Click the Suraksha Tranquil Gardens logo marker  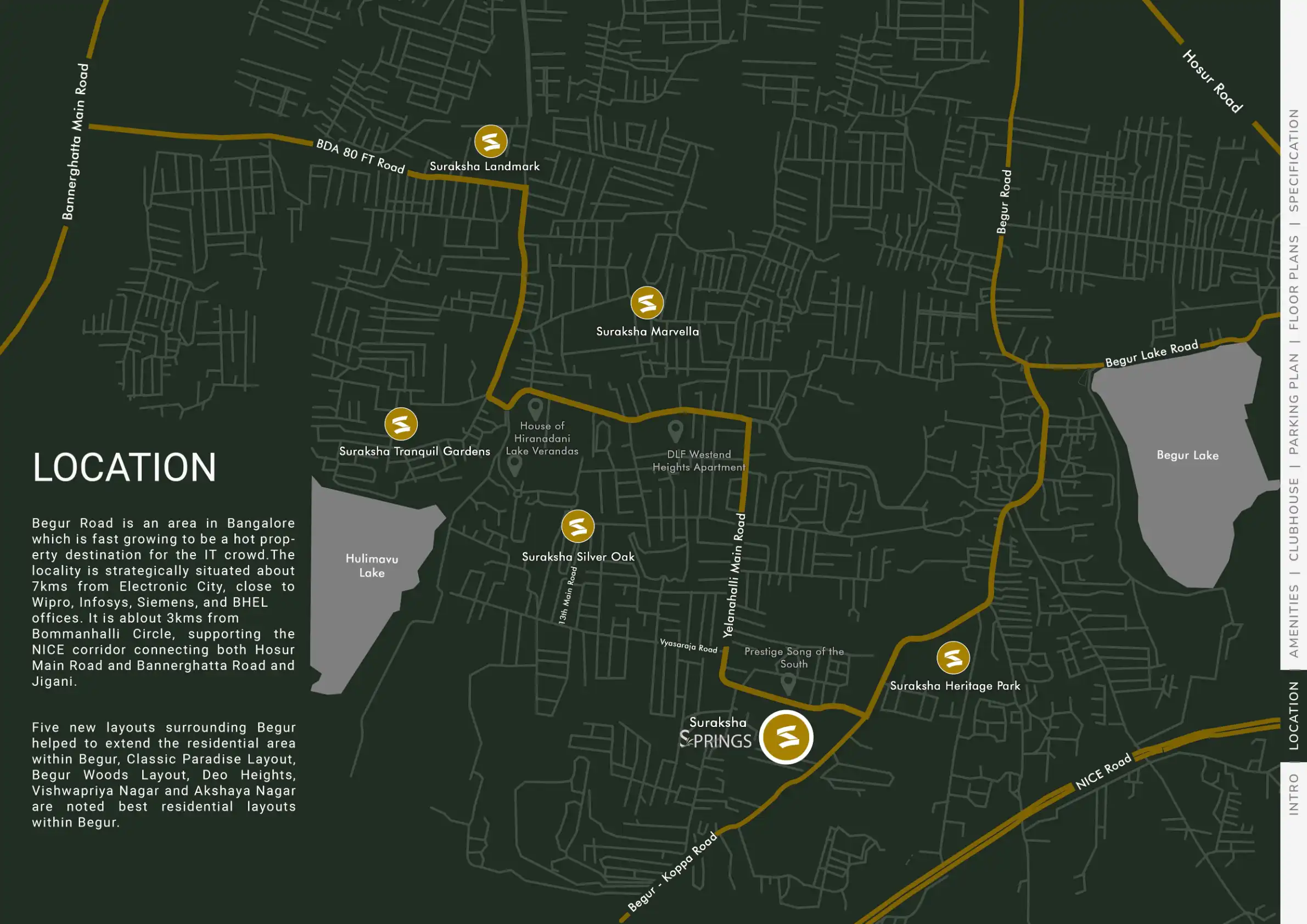(401, 424)
